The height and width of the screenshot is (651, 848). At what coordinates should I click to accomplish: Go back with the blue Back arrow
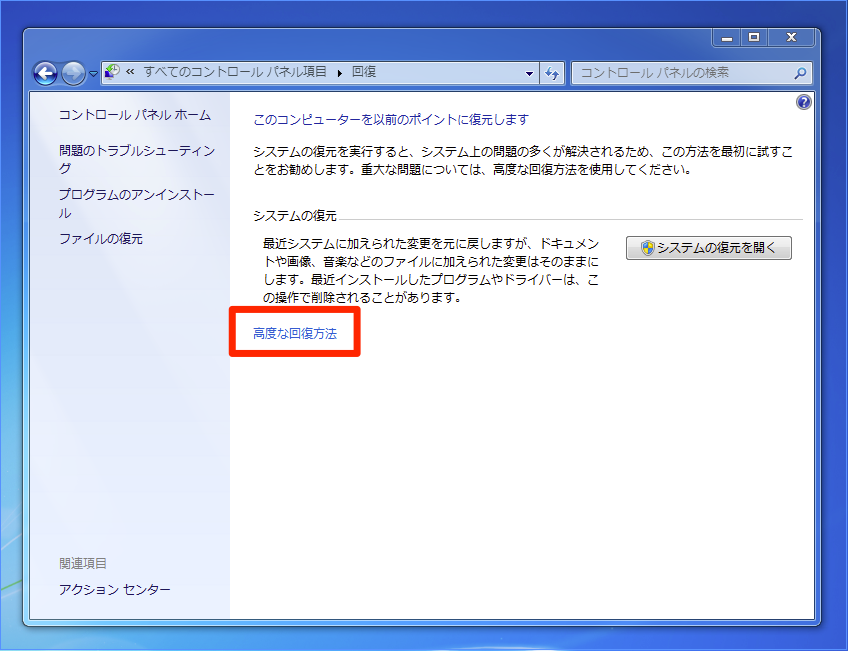45,73
